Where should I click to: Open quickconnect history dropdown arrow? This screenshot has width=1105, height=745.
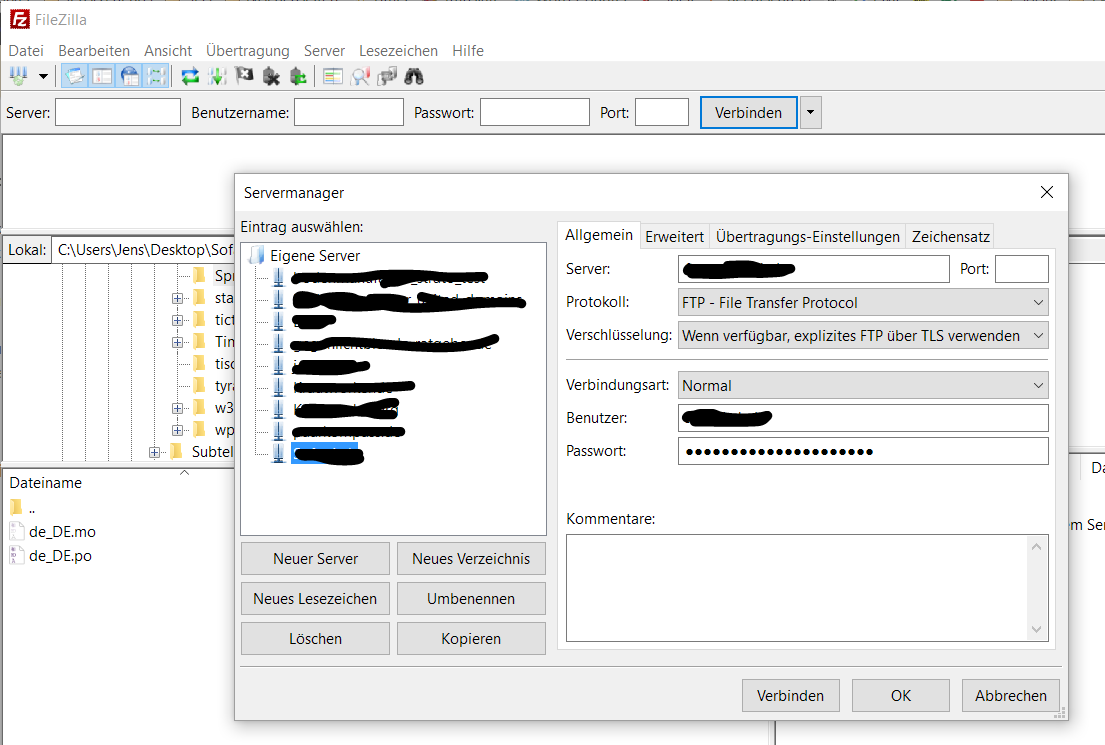coord(810,113)
